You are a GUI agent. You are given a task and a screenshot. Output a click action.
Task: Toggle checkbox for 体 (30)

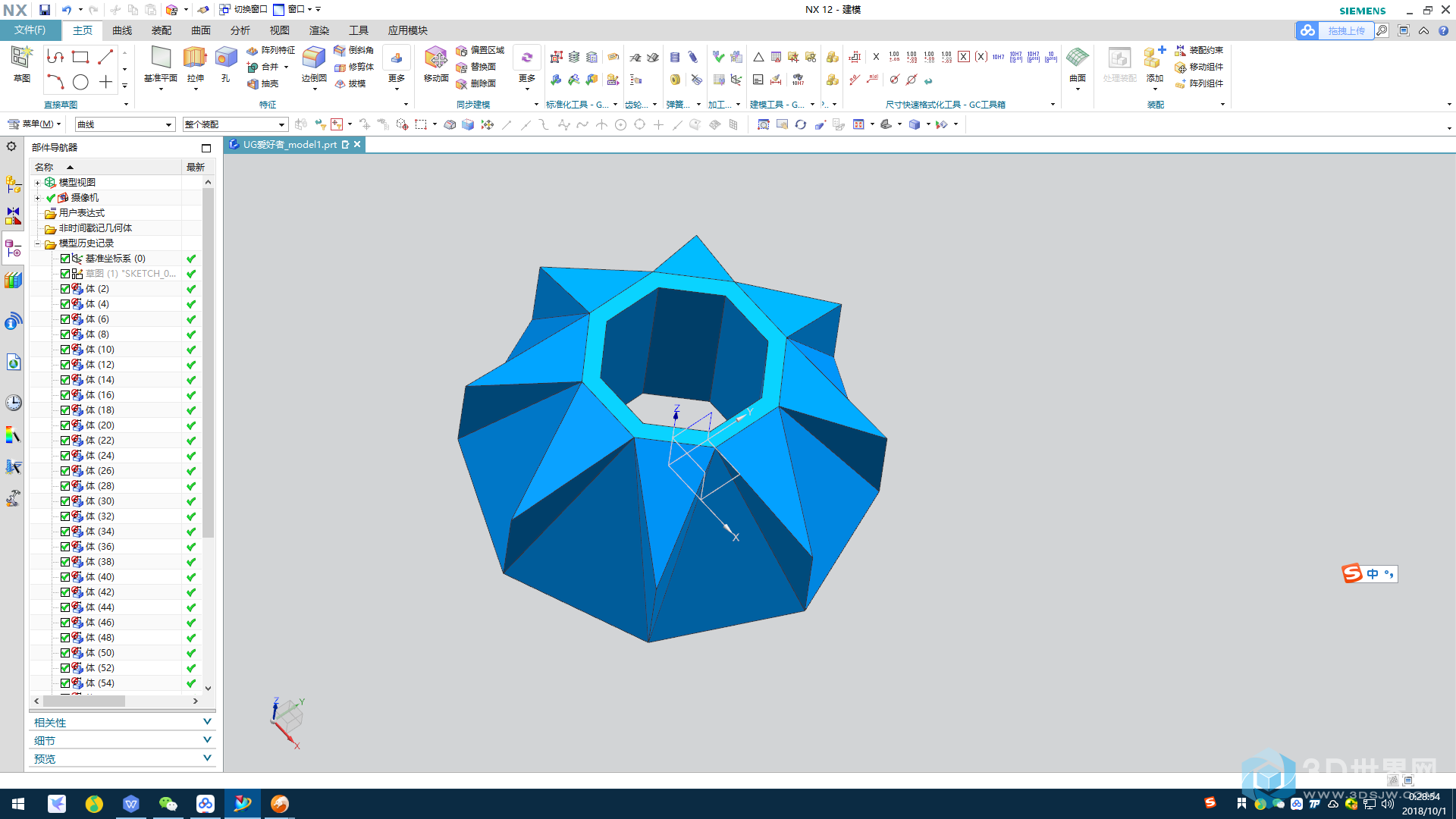coord(65,501)
